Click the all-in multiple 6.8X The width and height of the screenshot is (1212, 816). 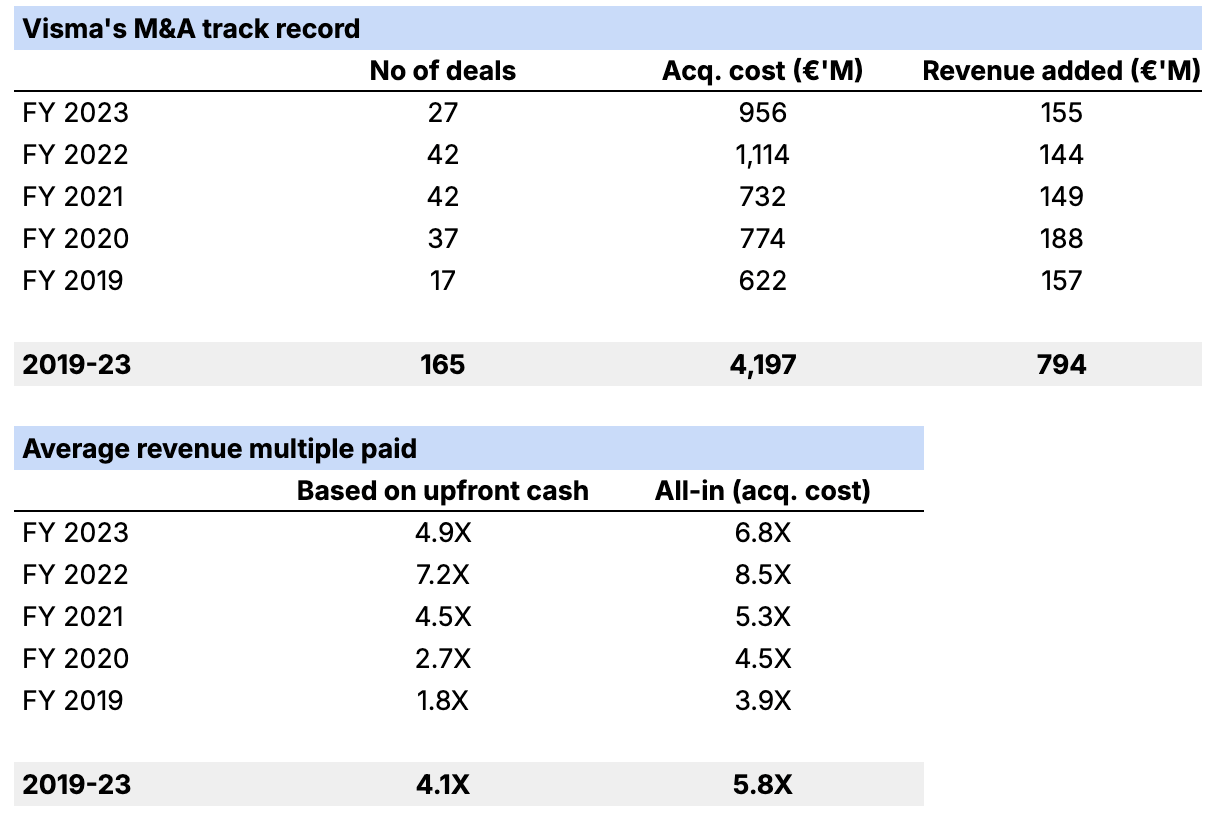tap(763, 532)
